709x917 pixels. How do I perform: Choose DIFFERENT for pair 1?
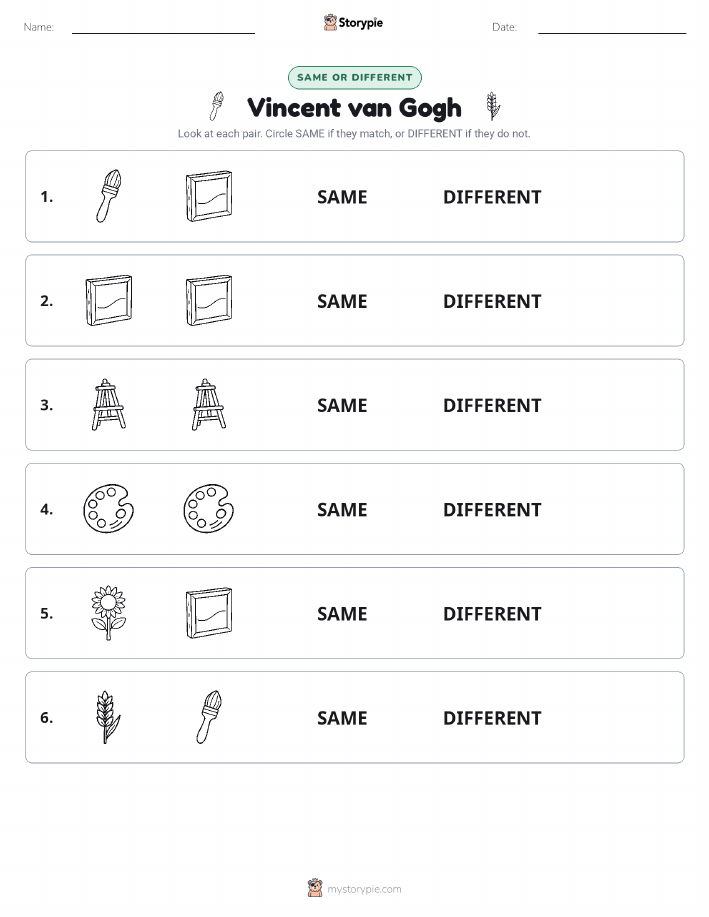[492, 197]
